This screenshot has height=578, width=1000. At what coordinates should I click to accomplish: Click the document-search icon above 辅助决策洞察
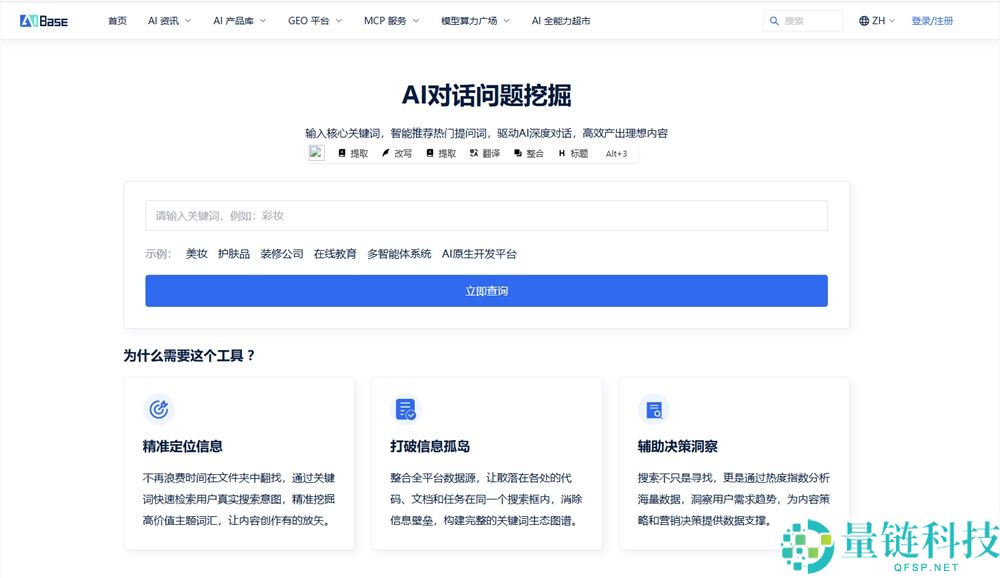[654, 409]
